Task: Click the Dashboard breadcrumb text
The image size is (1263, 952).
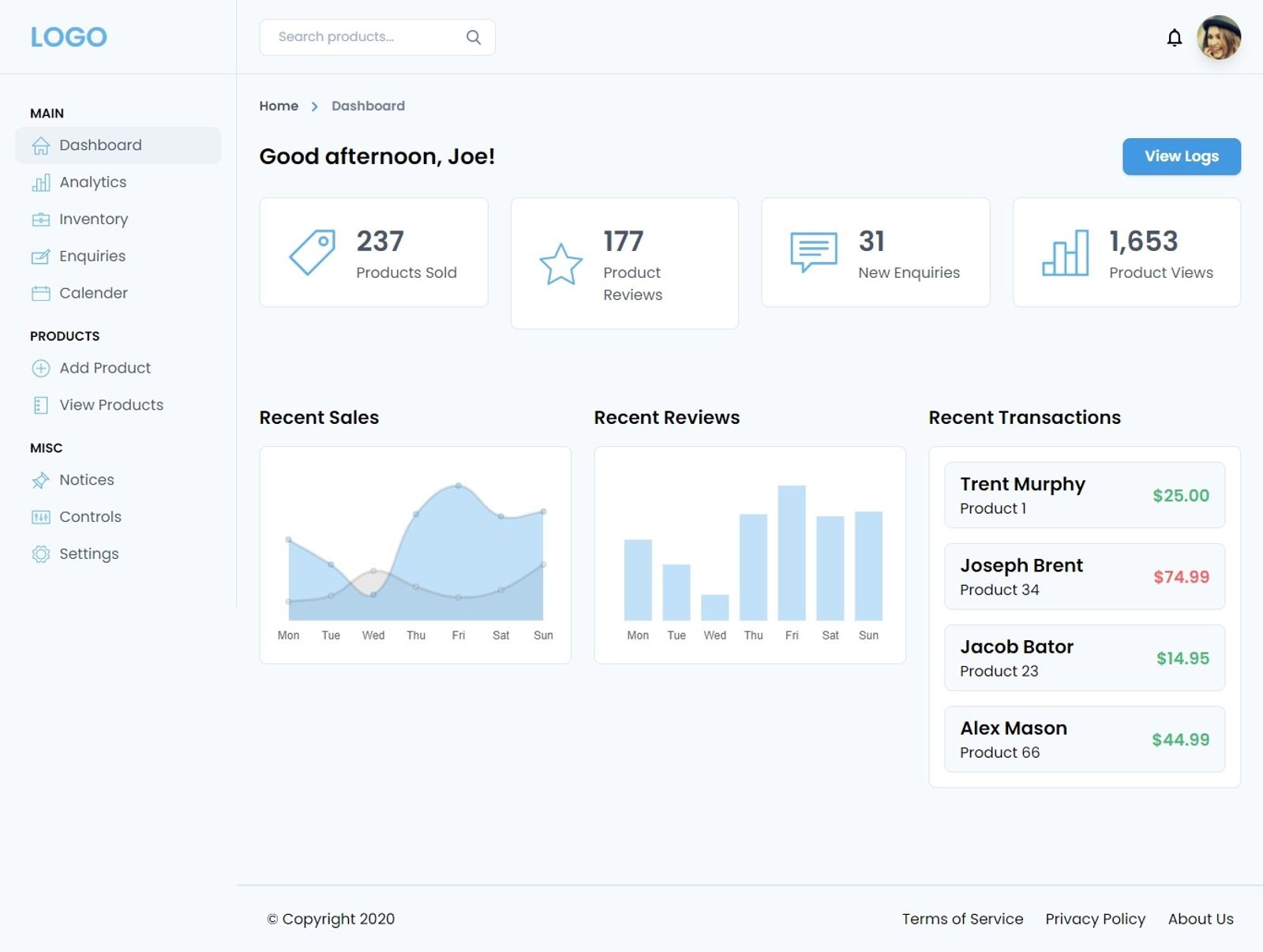Action: point(368,106)
